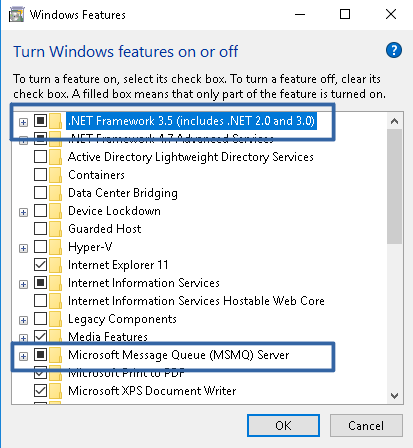
Task: Select the 'Internet Information Services' row text
Action: [x=144, y=283]
